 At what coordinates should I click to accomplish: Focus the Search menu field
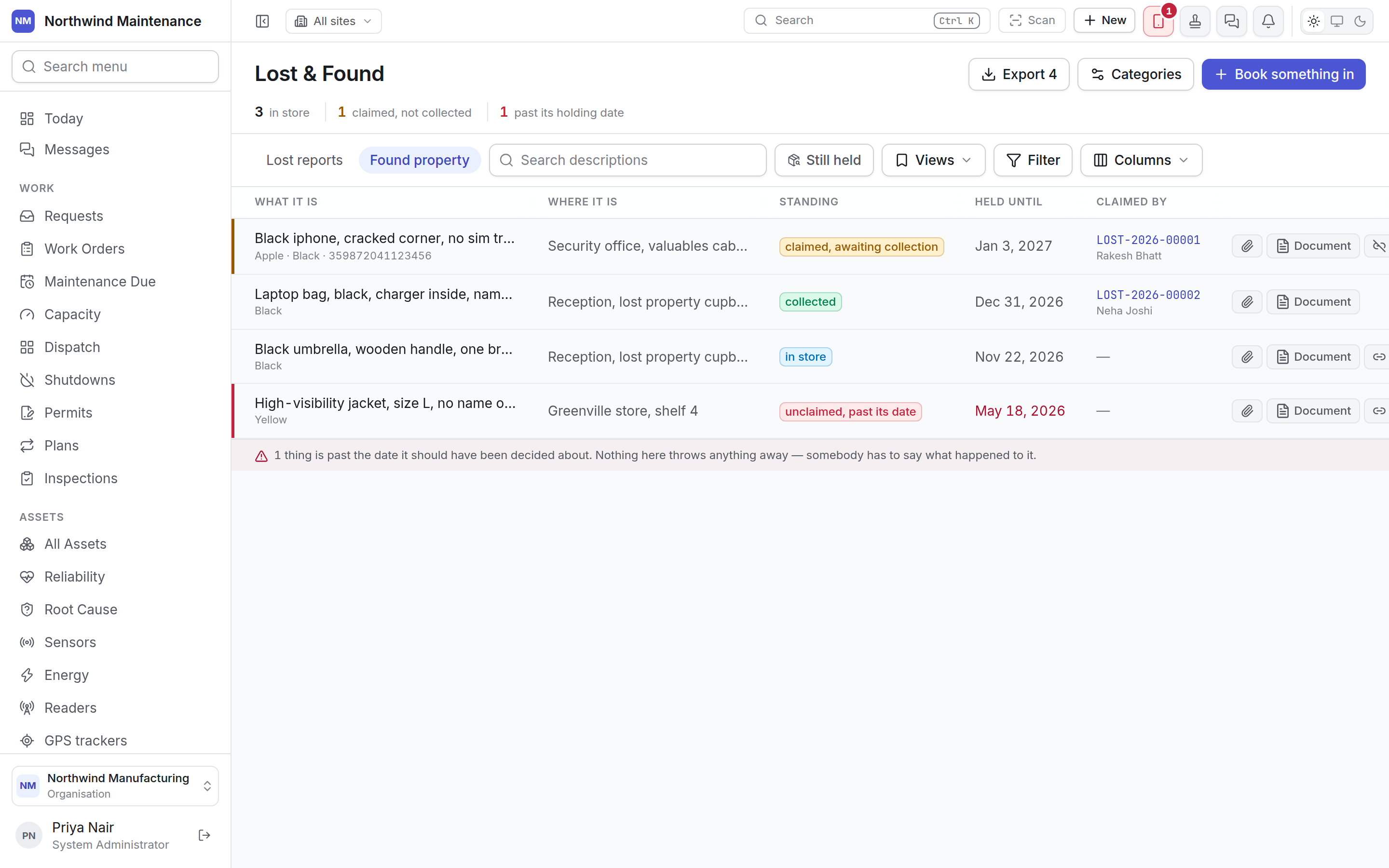click(115, 67)
